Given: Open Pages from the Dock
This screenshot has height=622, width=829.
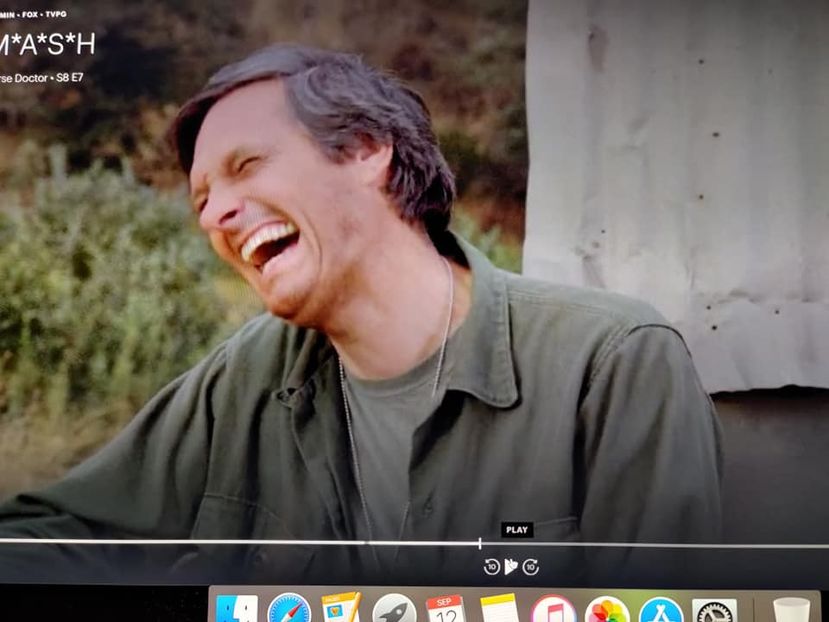Looking at the screenshot, I should [x=341, y=608].
